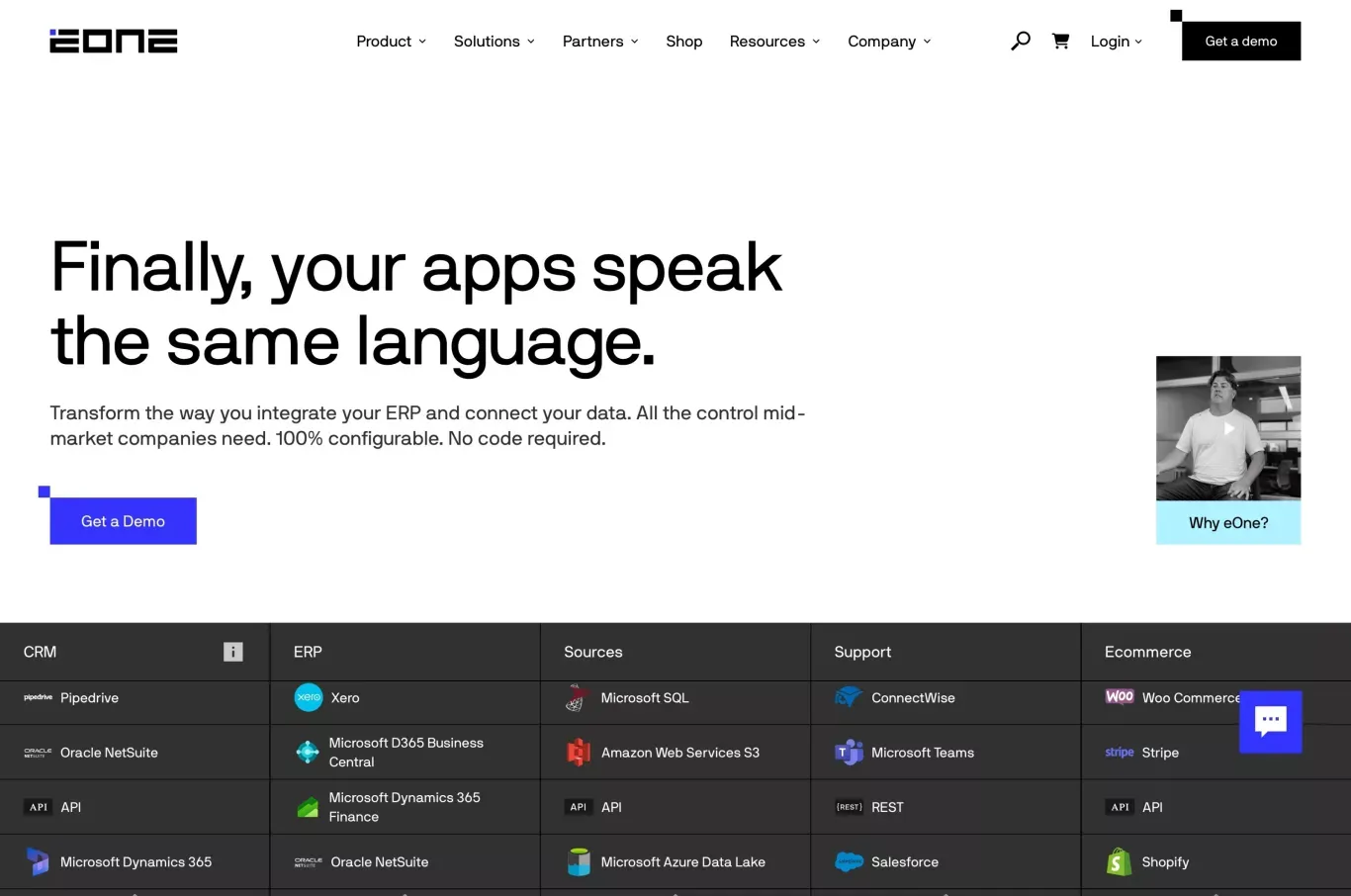1351x896 pixels.
Task: Click the Amazon Web Services S3 icon
Action: [x=579, y=753]
